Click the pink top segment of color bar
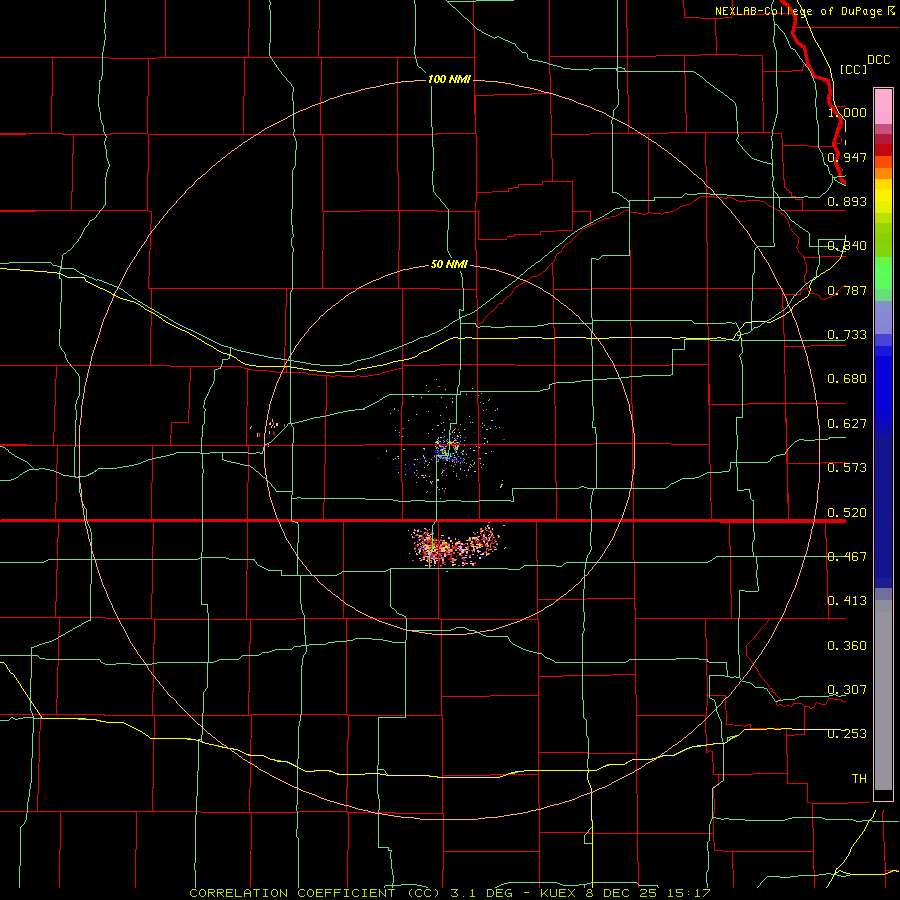The image size is (900, 900). [883, 107]
